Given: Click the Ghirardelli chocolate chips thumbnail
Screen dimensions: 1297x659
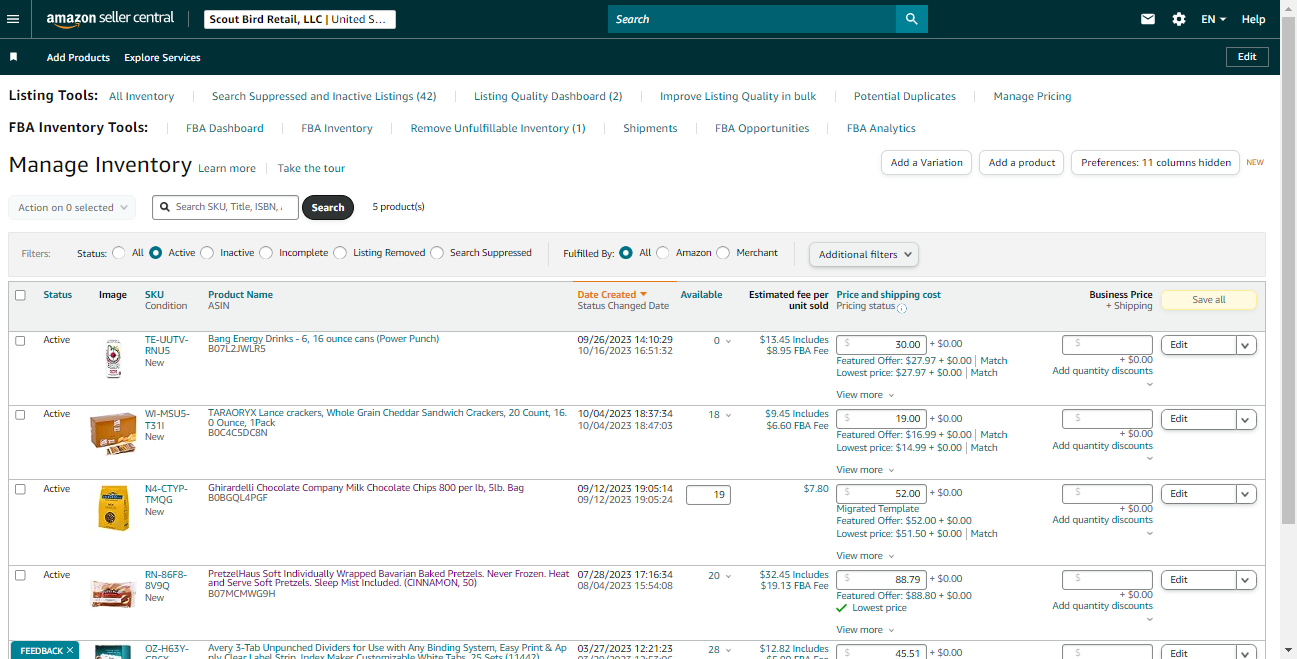Looking at the screenshot, I should [x=113, y=508].
